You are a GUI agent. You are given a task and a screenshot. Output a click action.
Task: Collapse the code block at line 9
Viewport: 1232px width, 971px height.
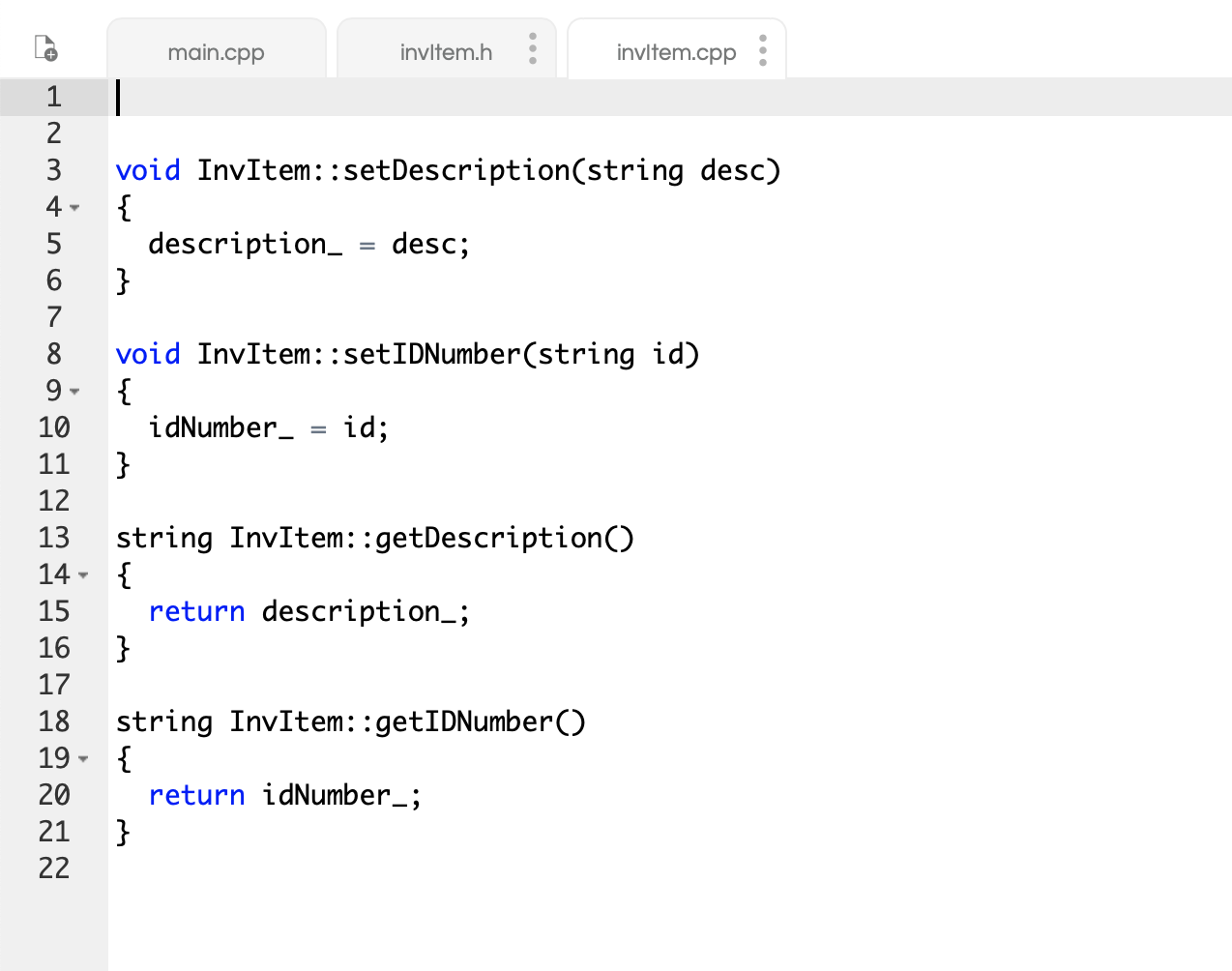tap(74, 391)
